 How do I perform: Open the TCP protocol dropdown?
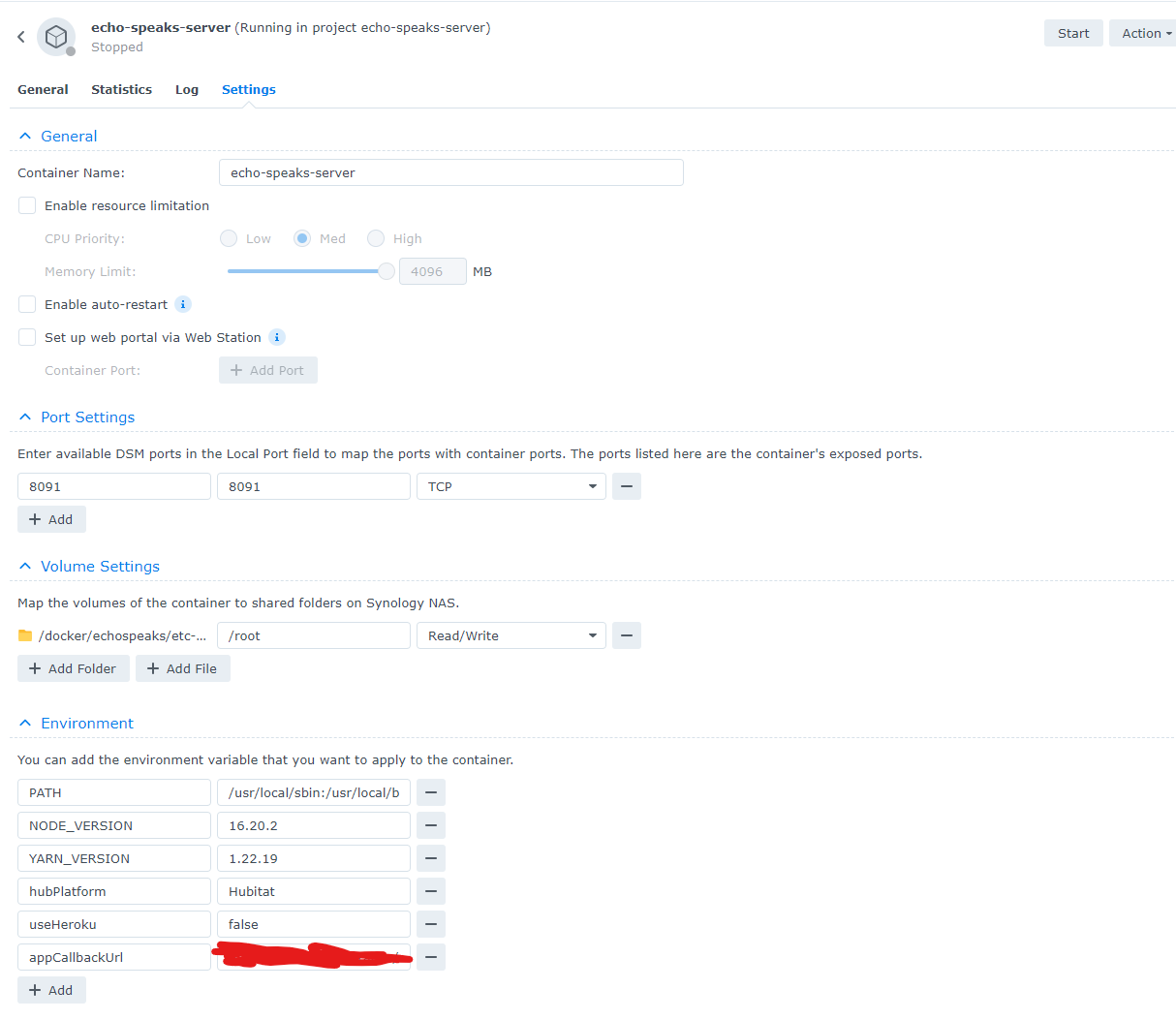tap(511, 486)
